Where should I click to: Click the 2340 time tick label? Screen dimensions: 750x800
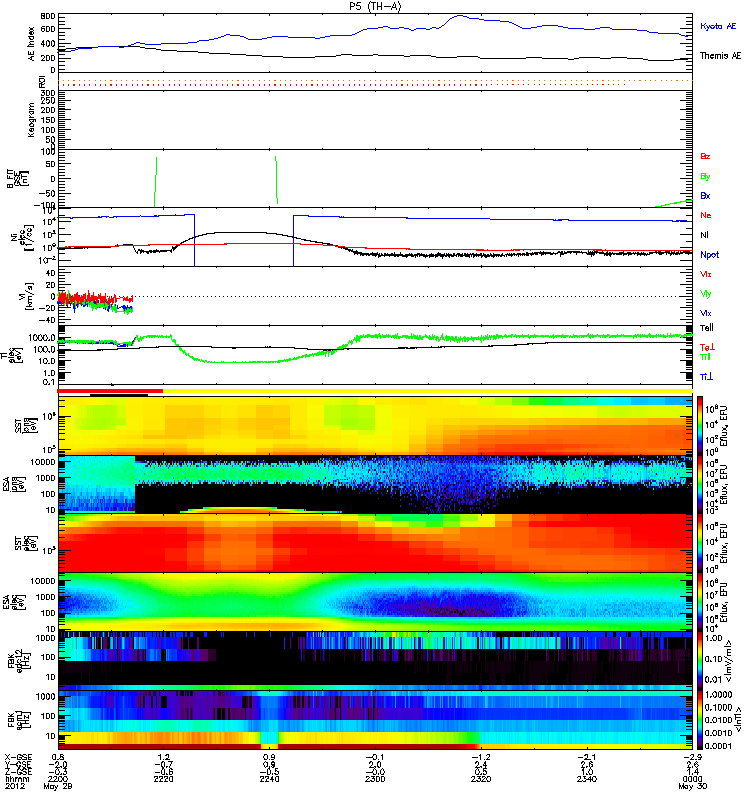click(x=586, y=779)
